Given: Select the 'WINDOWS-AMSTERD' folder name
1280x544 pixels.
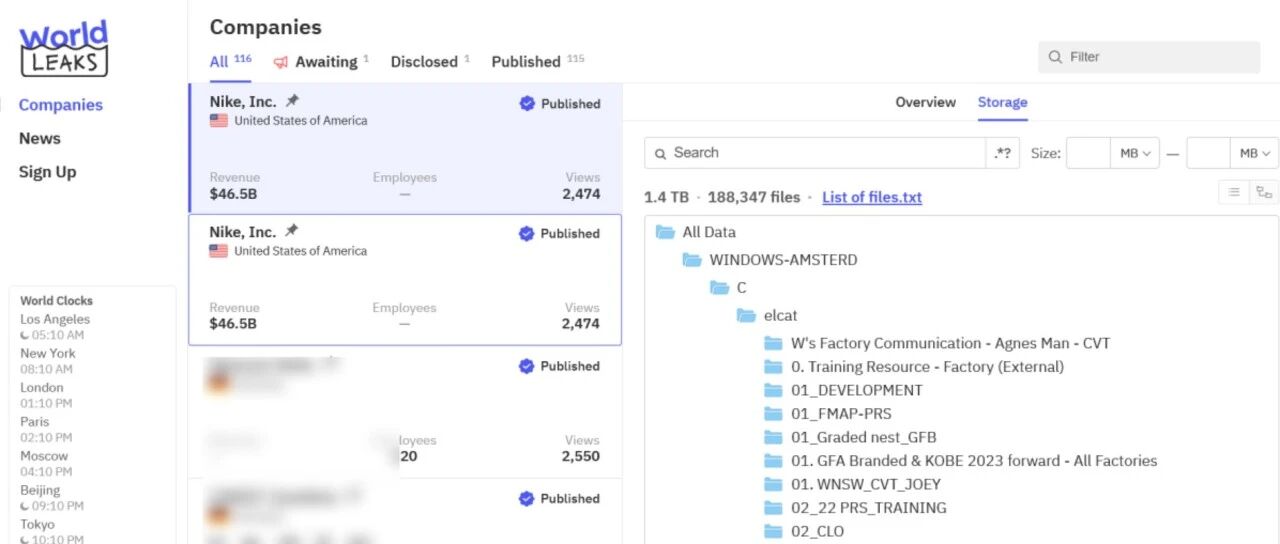Looking at the screenshot, I should [783, 260].
